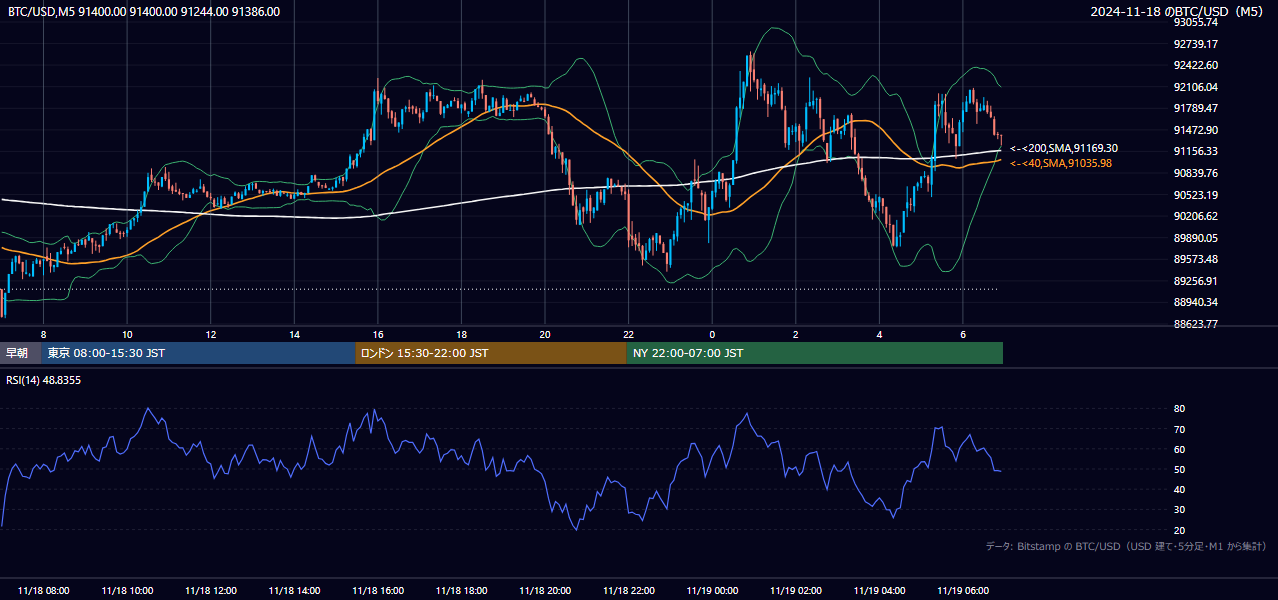Click the ロンドン 15:30-22:00 JST session bar
Viewport: 1278px width, 600px height.
(x=491, y=353)
